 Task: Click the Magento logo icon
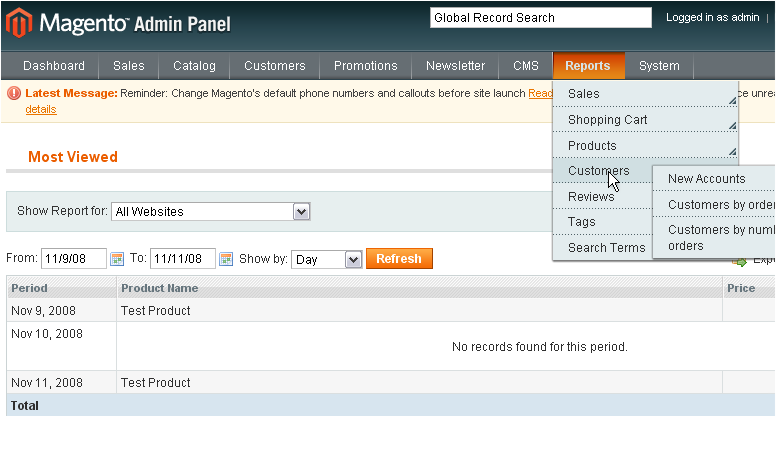click(19, 22)
